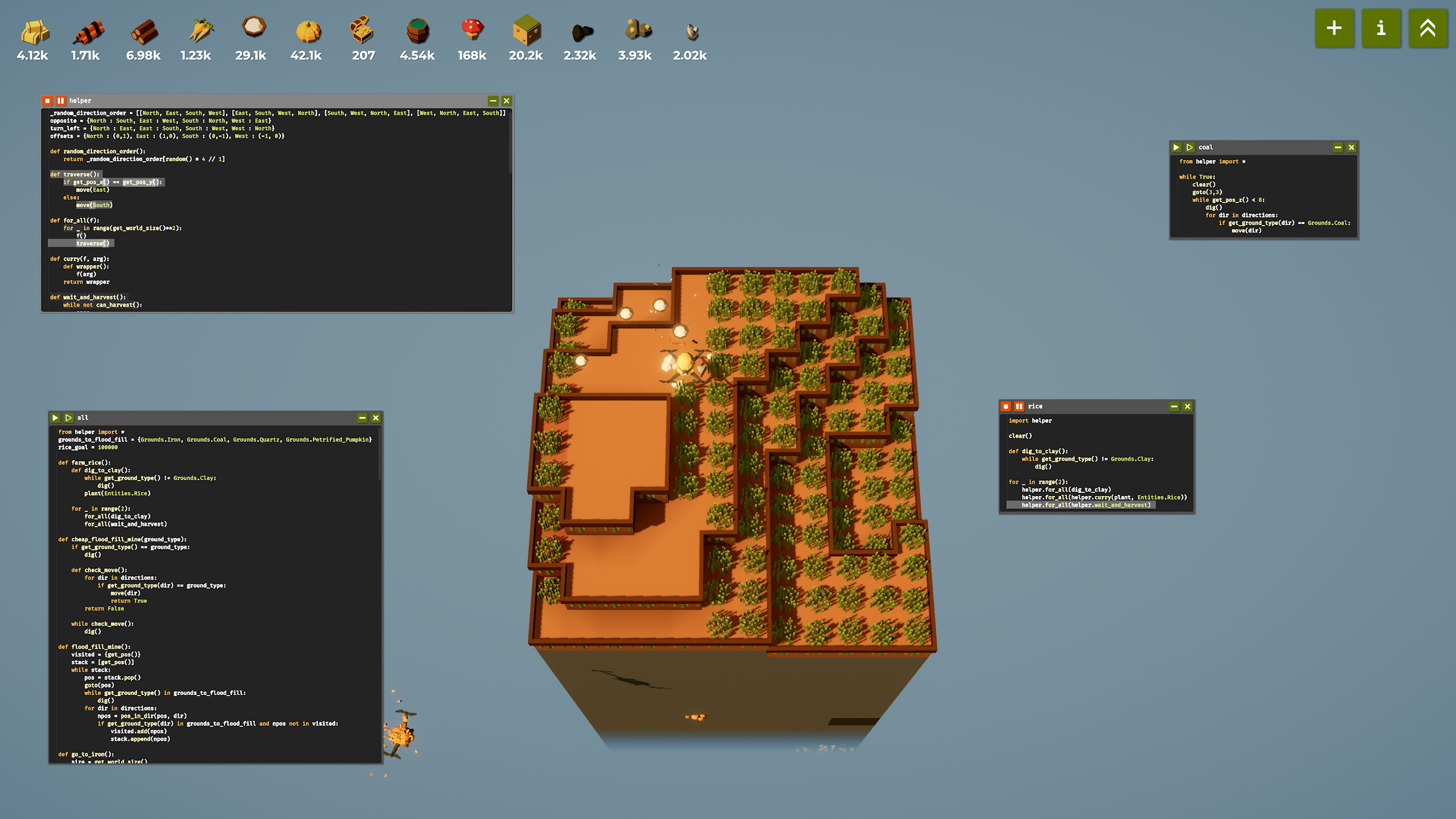Click 'def traverse():' line in helper
This screenshot has width=1456, height=819.
pos(75,174)
